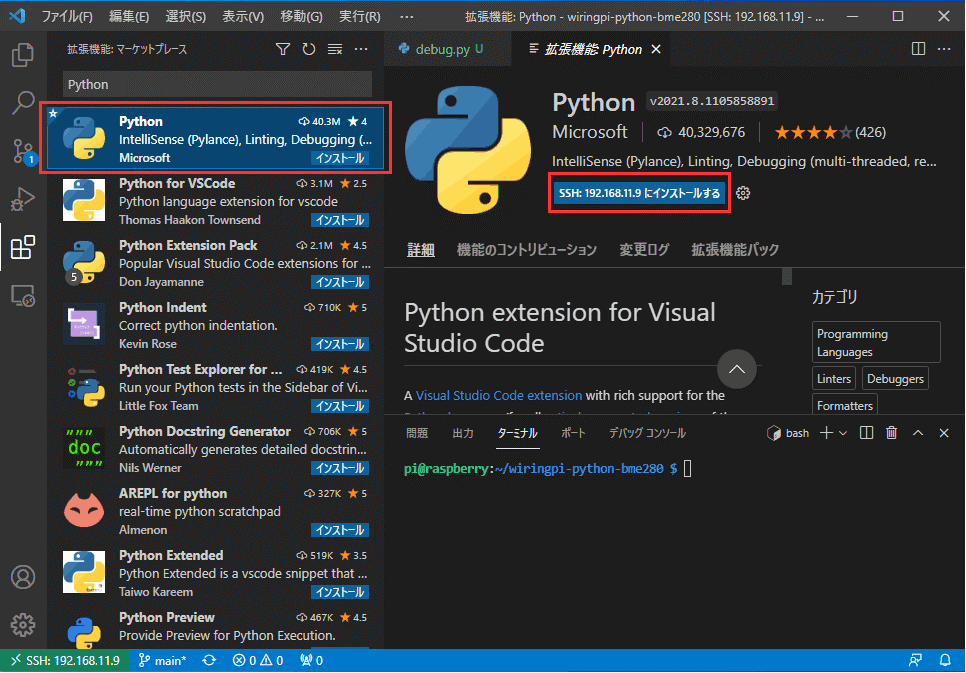Install Python Extension Pack

pos(340,282)
